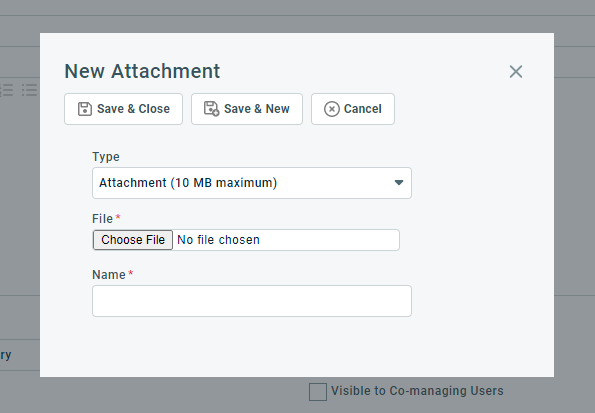Click the Name field label
Screen dimensions: 595x413
coord(109,275)
